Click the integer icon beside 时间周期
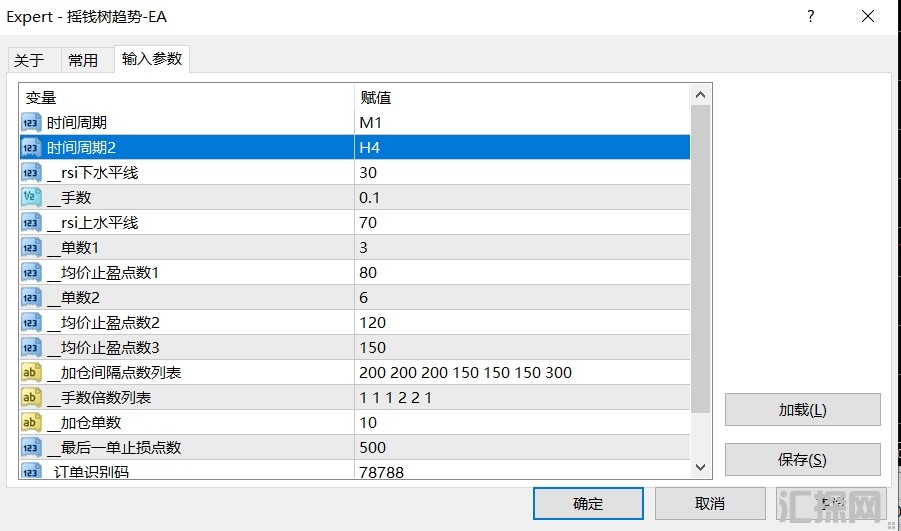This screenshot has height=531, width=901. pos(31,123)
